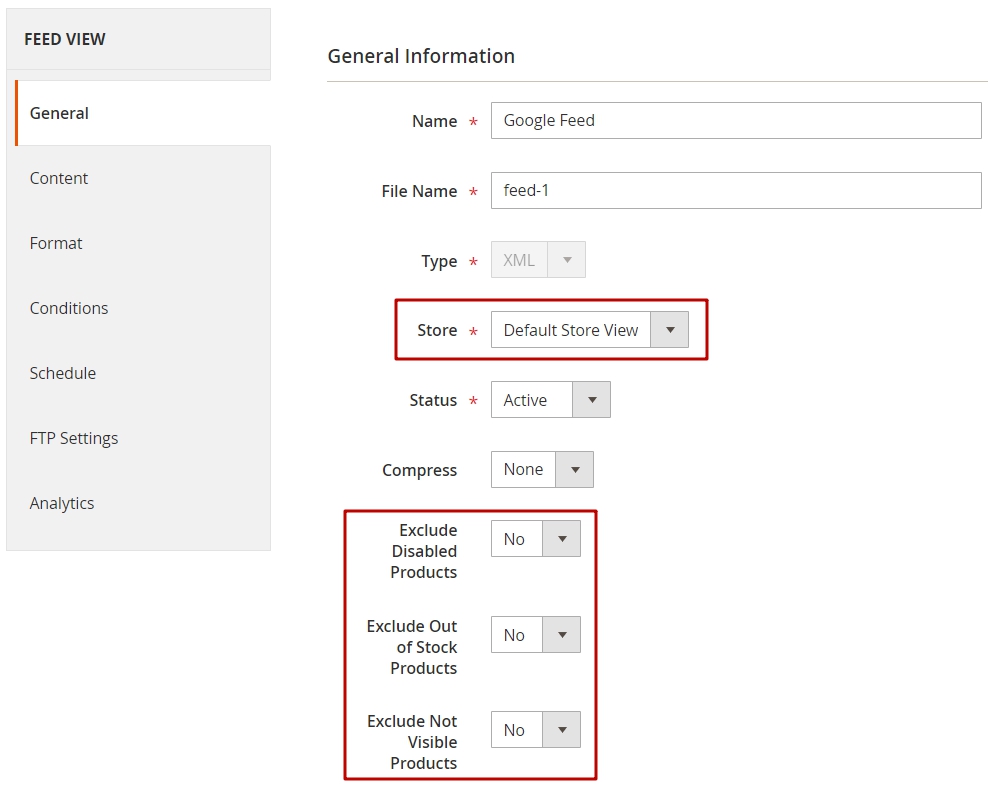Image resolution: width=988 pixels, height=789 pixels.
Task: Click the None compress select value
Action: click(524, 469)
